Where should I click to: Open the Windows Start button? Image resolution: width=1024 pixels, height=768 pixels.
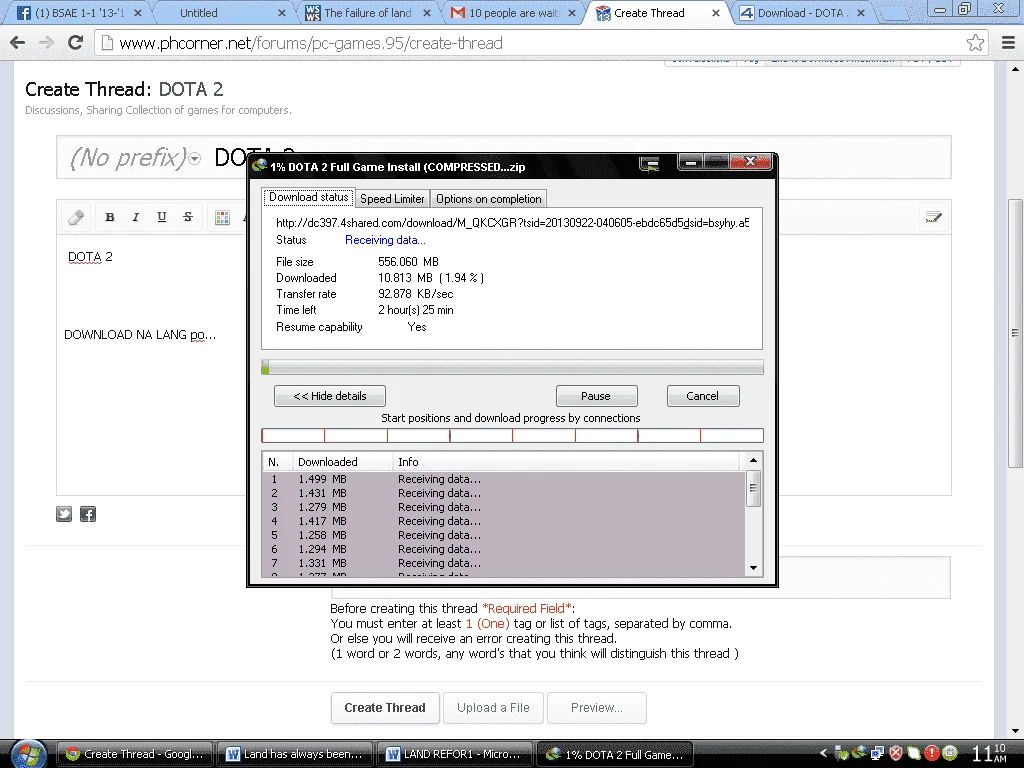[27, 754]
